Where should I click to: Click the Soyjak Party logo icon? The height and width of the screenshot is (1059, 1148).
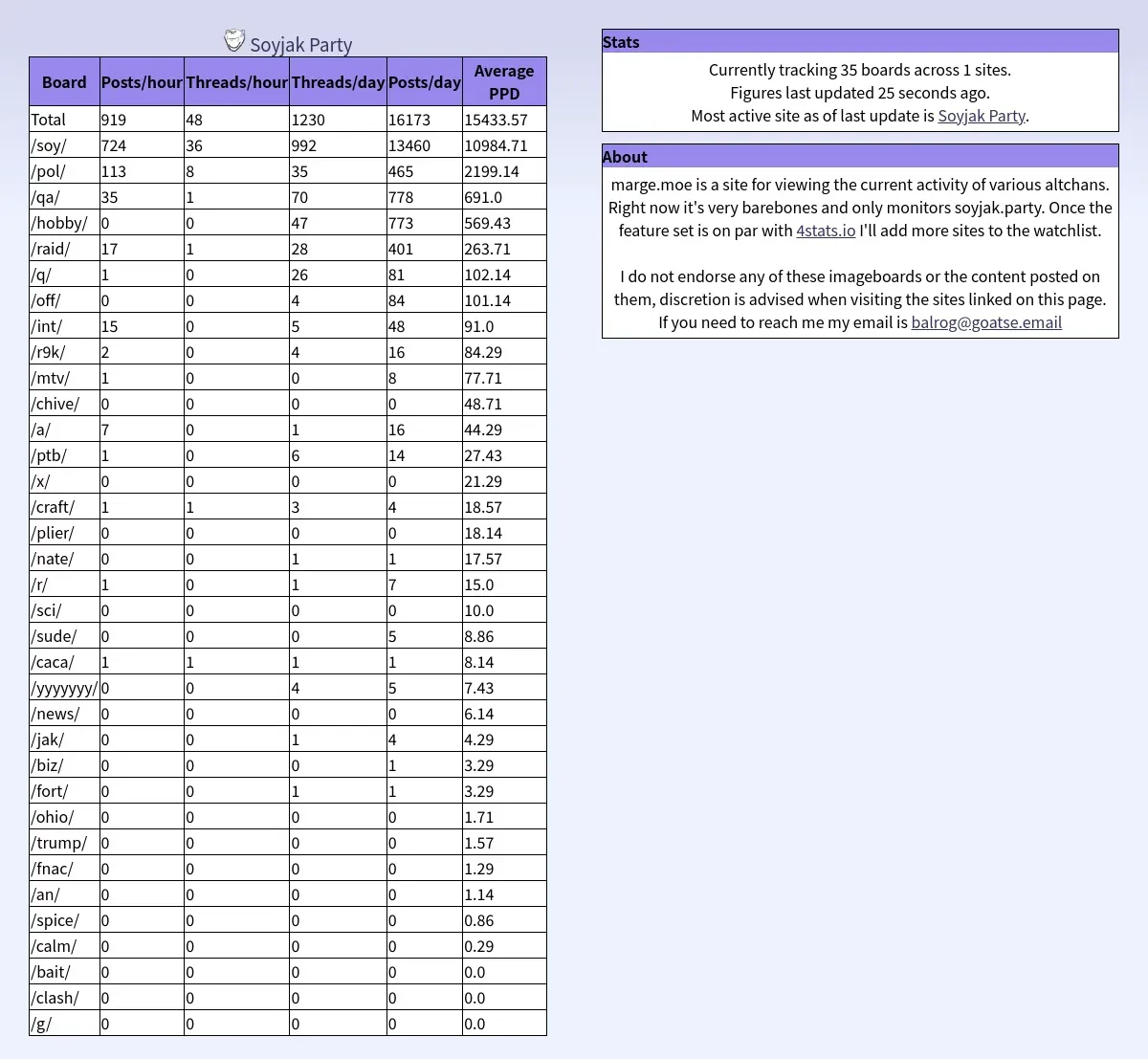[234, 40]
